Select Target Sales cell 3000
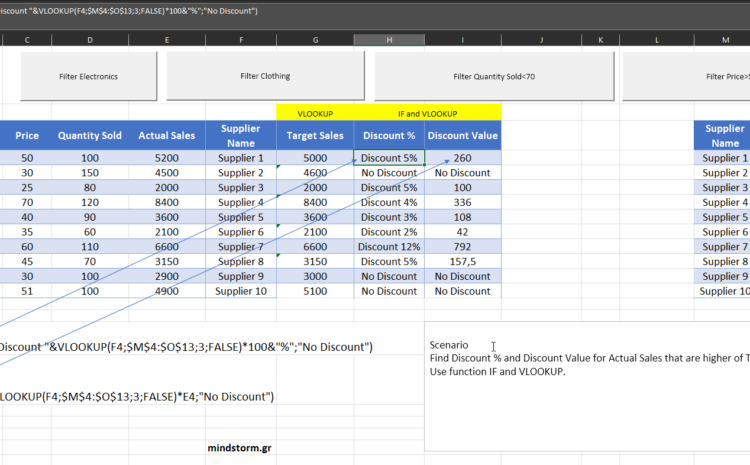 point(315,277)
